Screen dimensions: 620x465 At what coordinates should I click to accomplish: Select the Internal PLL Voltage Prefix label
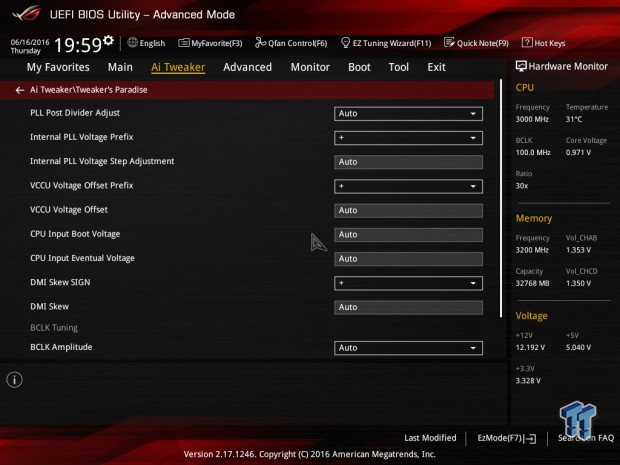click(82, 137)
